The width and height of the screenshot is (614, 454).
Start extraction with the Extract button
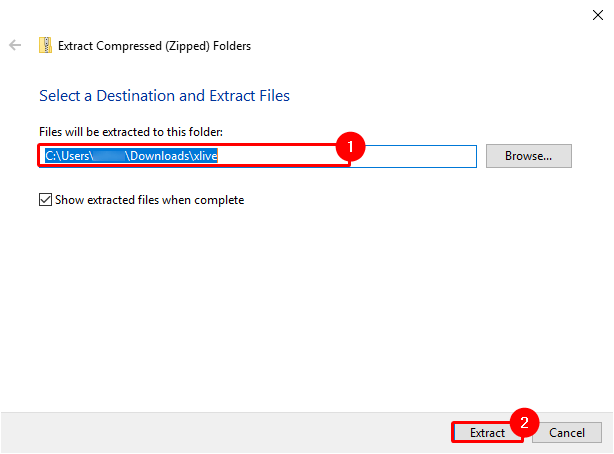tap(486, 433)
